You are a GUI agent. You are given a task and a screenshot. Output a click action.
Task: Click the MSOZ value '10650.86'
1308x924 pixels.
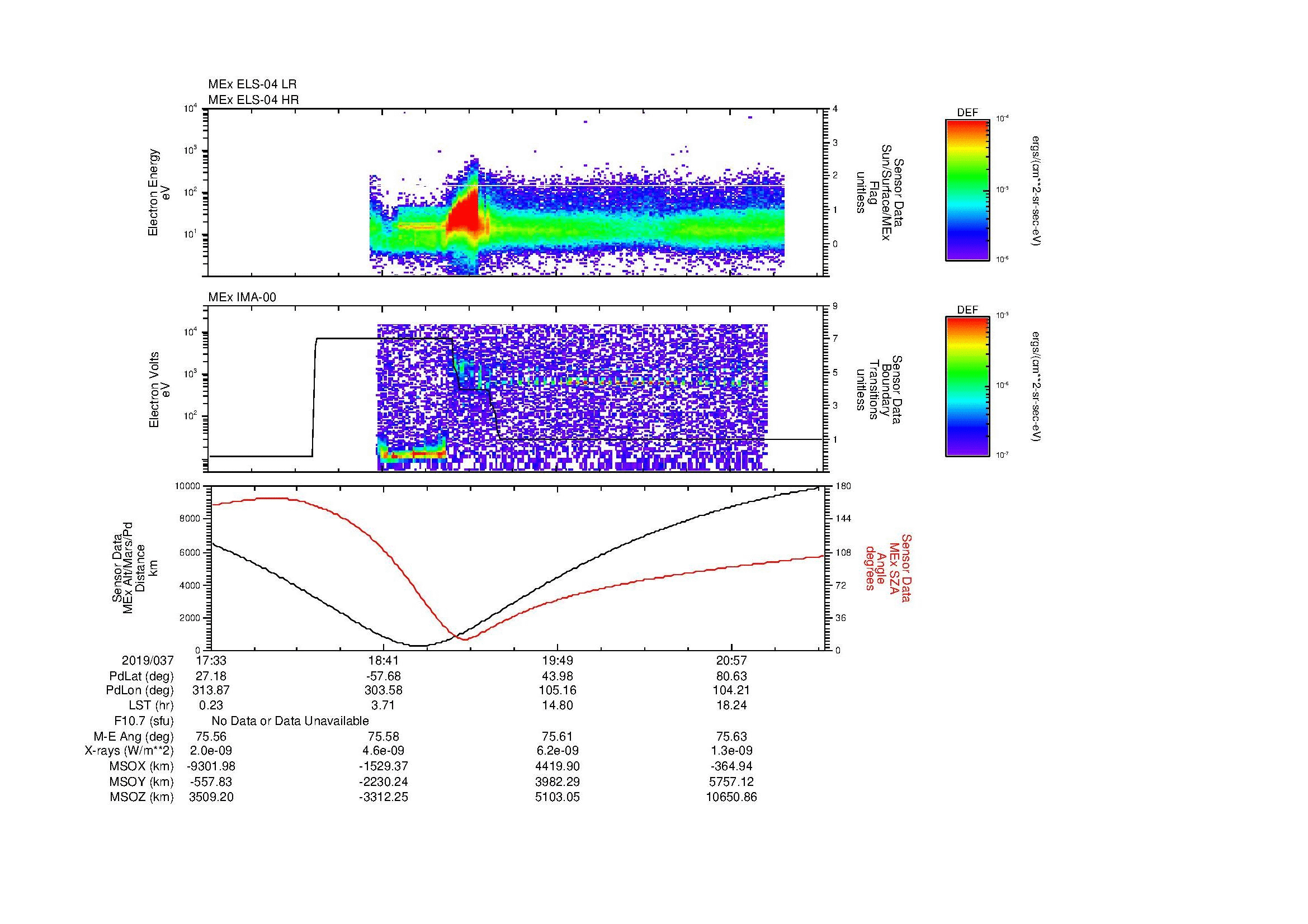731,797
